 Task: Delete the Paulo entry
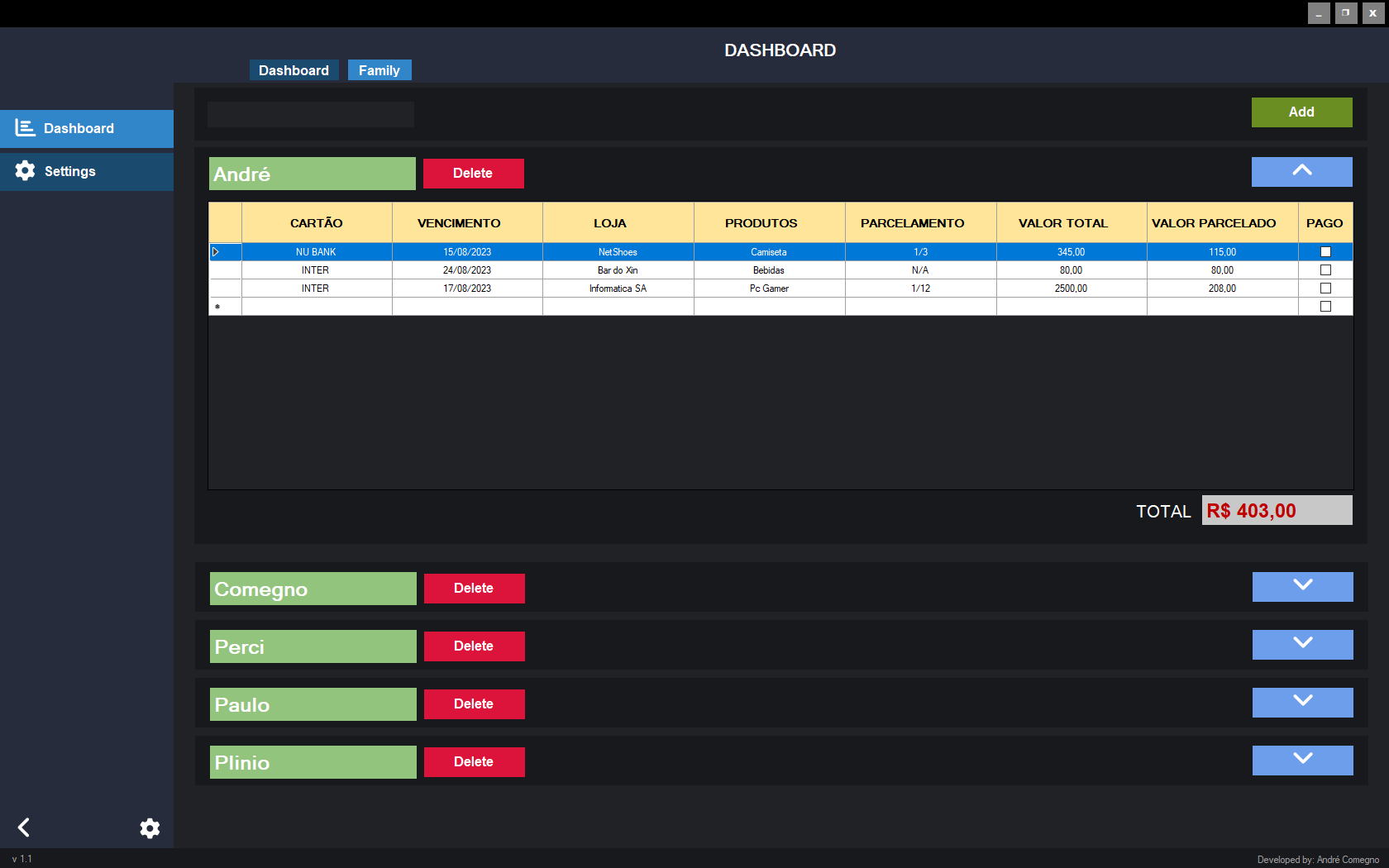[x=475, y=704]
